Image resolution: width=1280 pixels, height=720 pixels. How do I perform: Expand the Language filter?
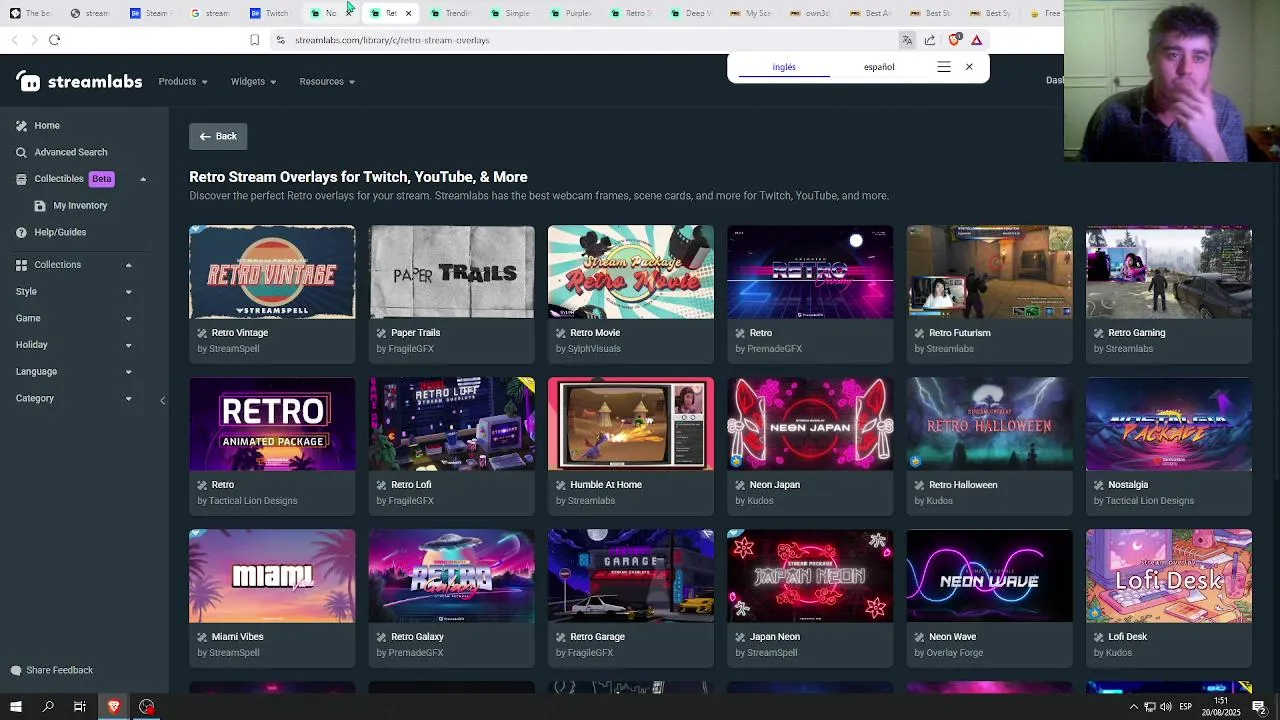coord(128,372)
